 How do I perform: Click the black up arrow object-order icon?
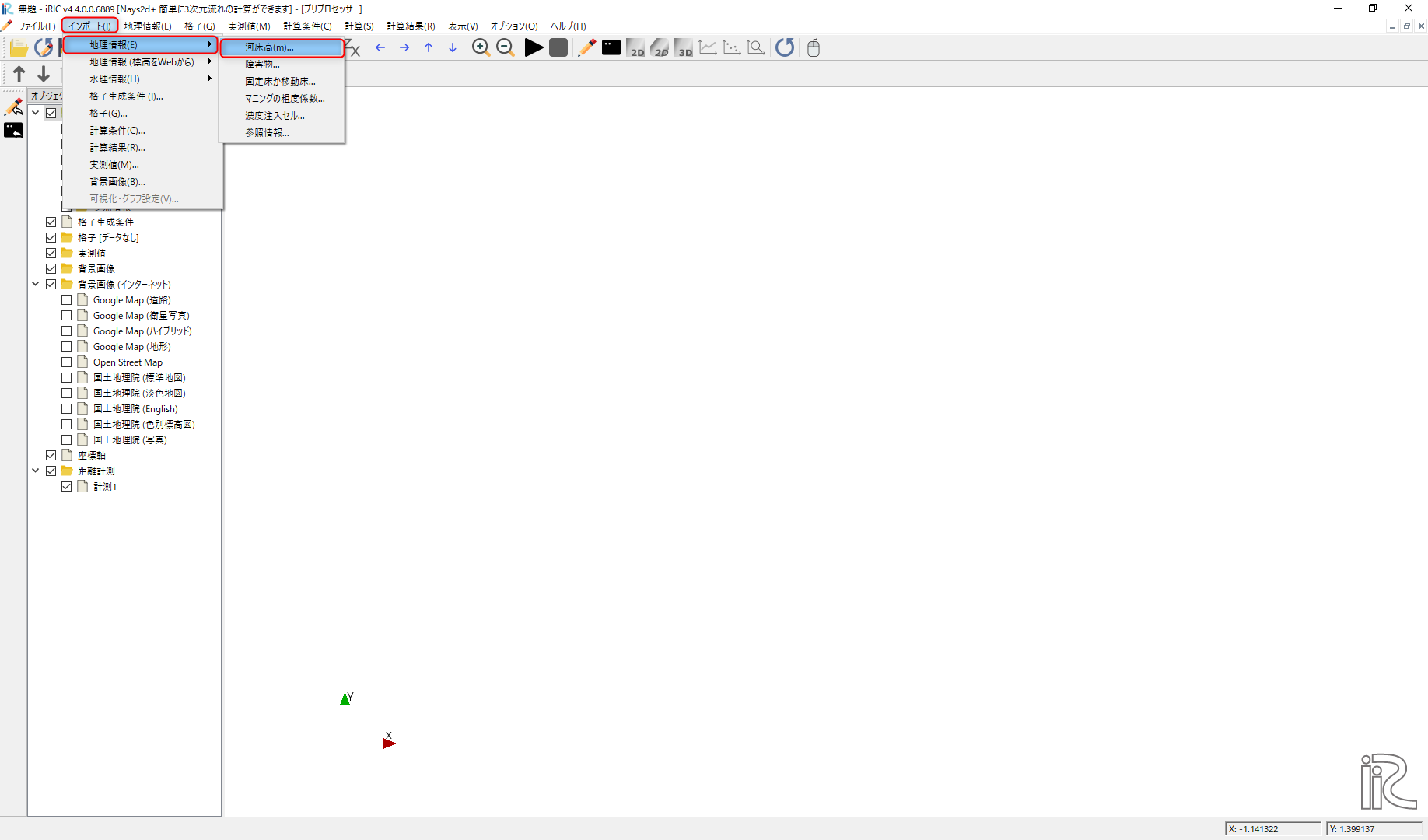pos(19,74)
